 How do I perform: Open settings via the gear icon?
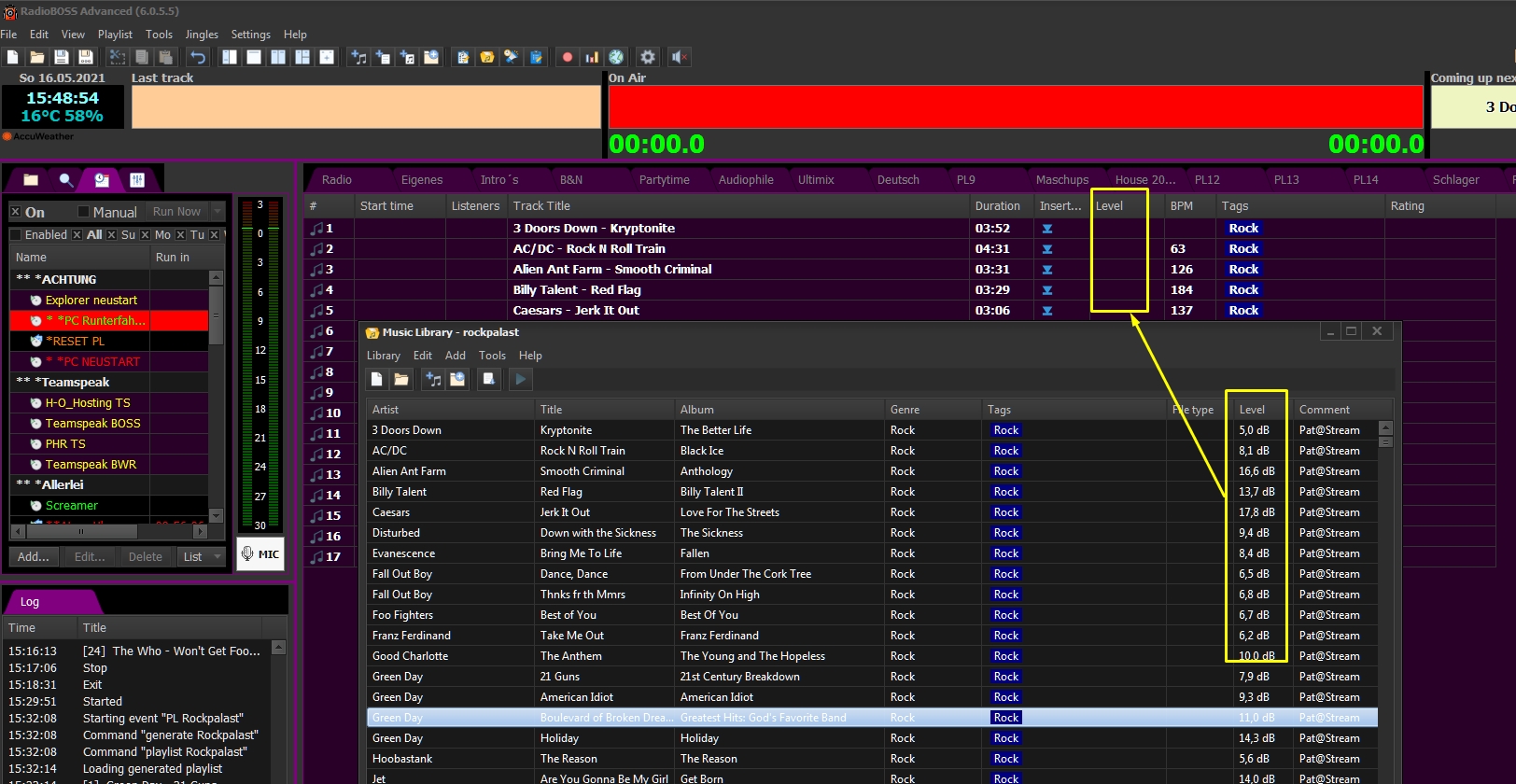648,57
